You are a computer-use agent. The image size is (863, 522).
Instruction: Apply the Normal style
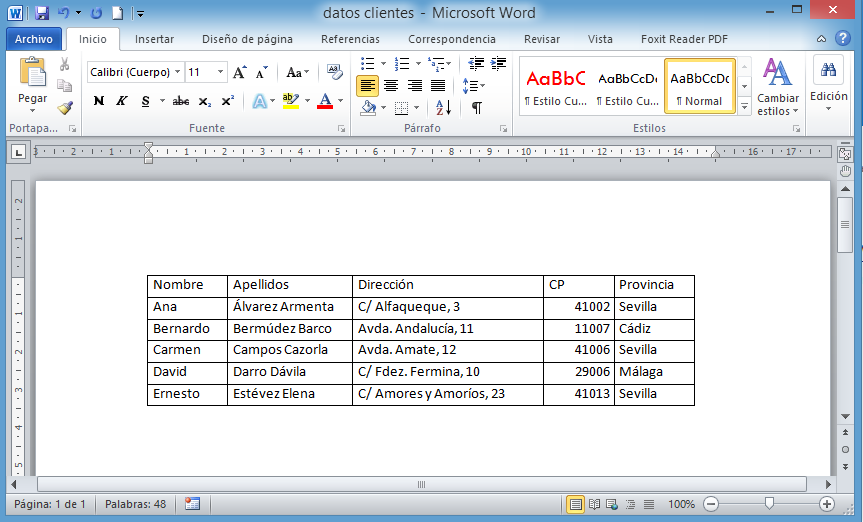pos(700,86)
